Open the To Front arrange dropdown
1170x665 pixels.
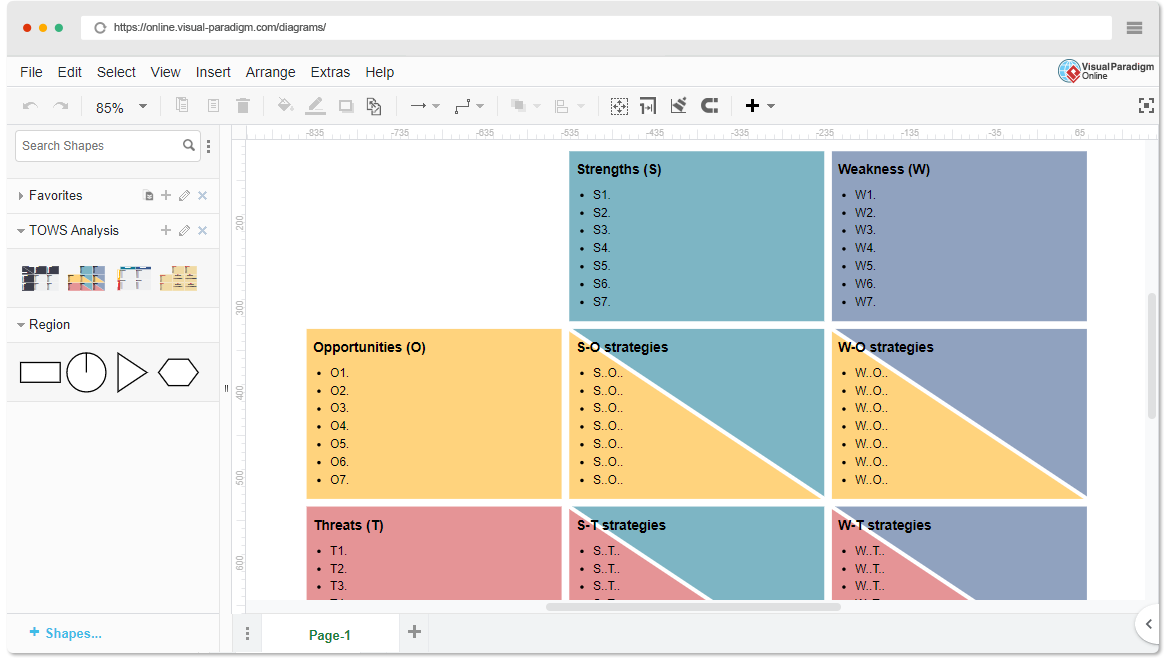tap(536, 106)
